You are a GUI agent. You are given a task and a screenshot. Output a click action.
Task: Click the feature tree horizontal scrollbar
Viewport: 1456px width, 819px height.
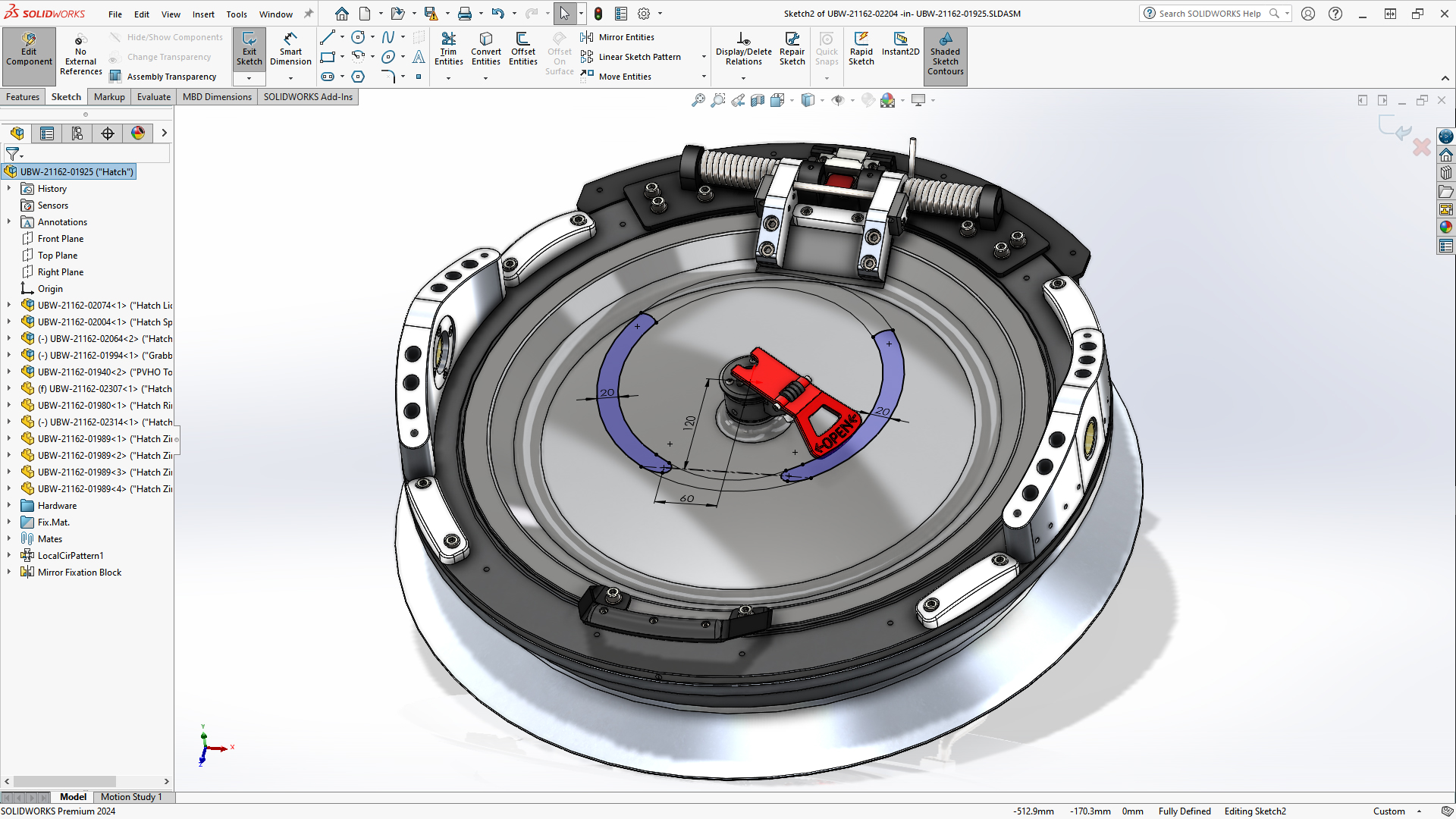(x=64, y=781)
